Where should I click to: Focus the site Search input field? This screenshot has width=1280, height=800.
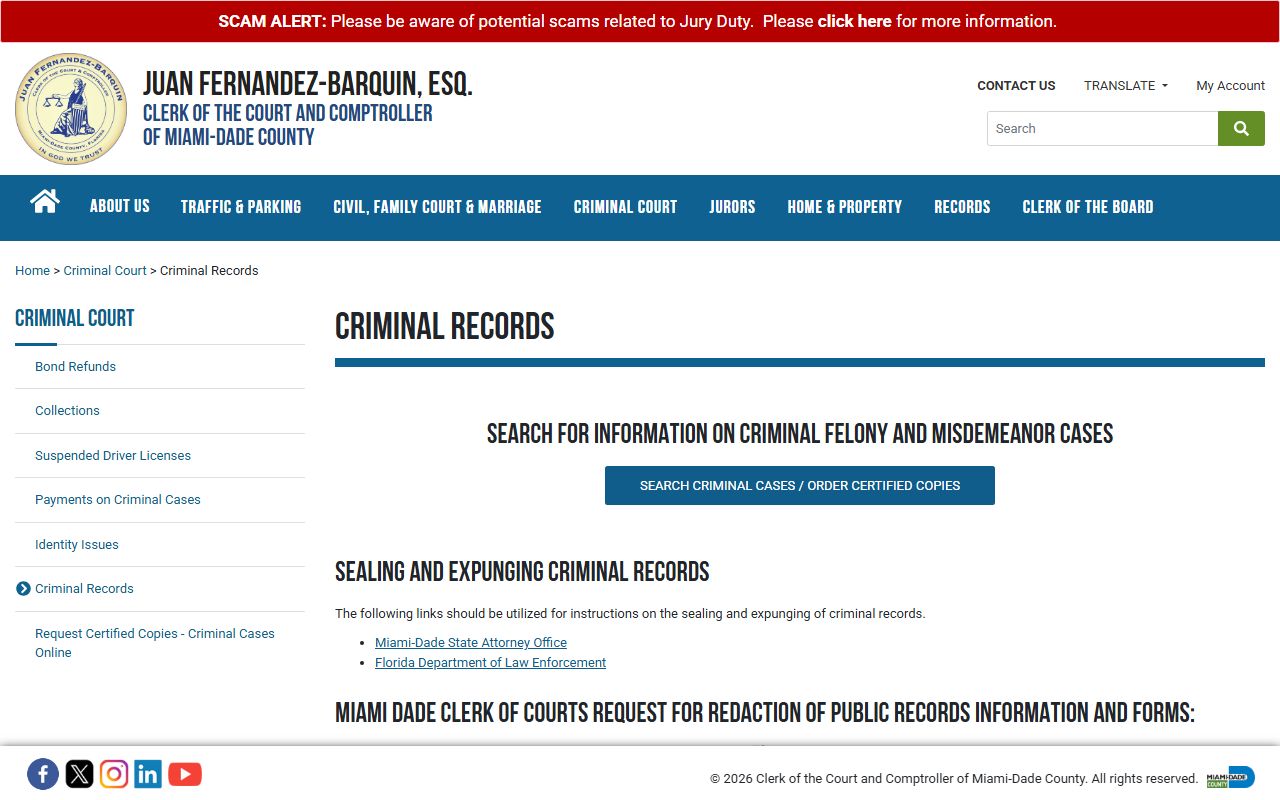tap(1102, 128)
